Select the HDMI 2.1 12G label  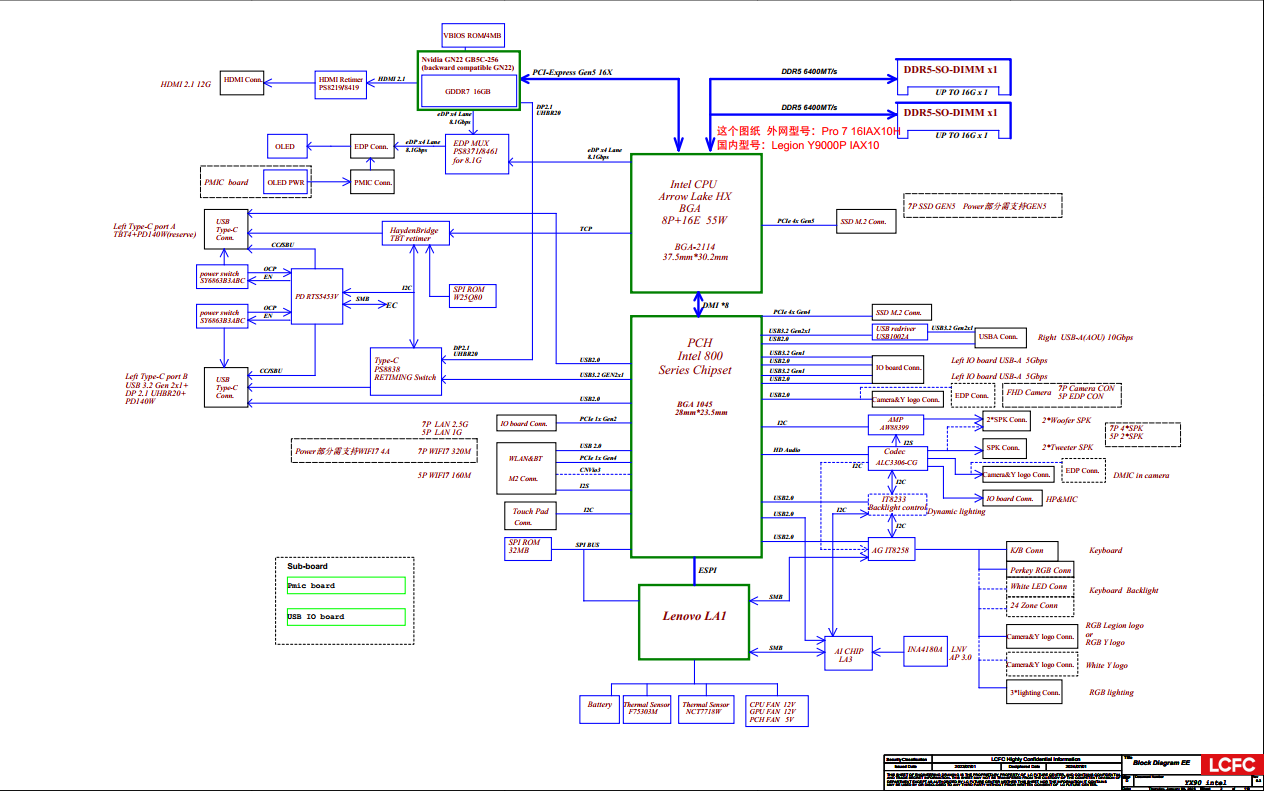point(186,85)
